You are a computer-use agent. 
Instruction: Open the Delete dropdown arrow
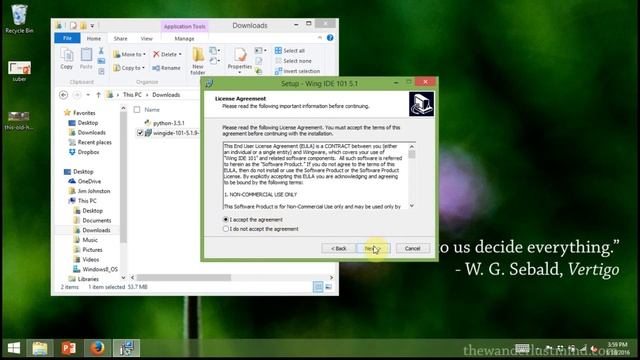coord(180,54)
